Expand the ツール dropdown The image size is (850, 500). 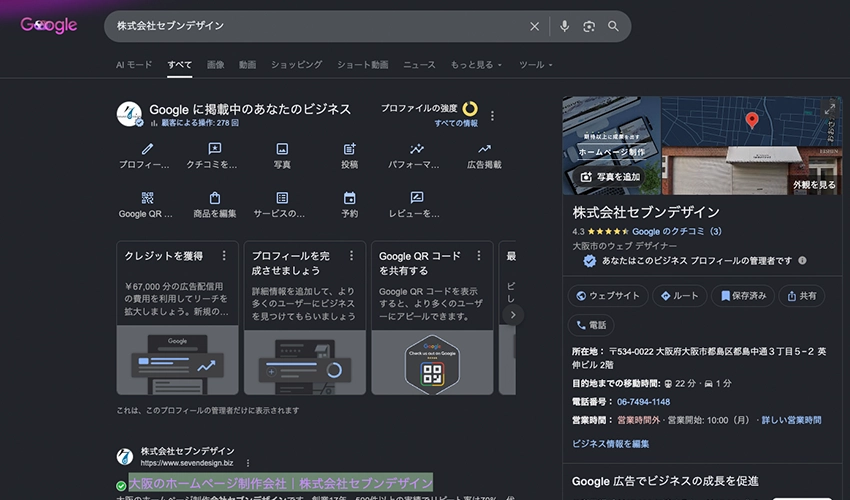click(x=536, y=65)
